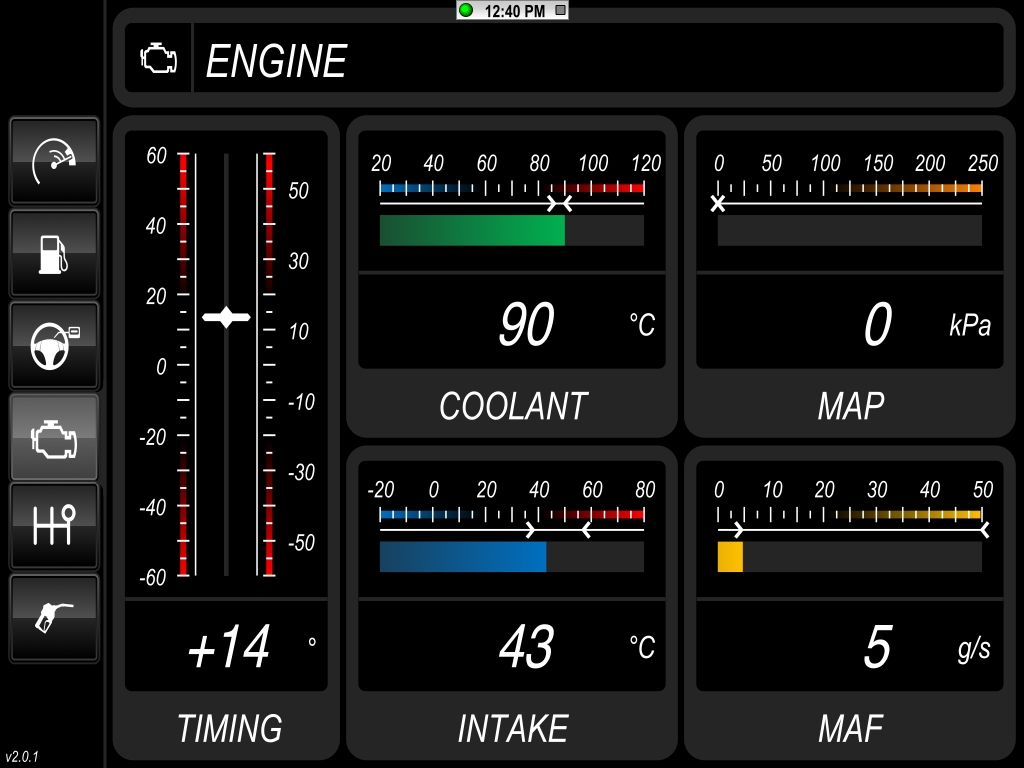The height and width of the screenshot is (768, 1024).
Task: Click the ENGINE title text
Action: (x=276, y=62)
